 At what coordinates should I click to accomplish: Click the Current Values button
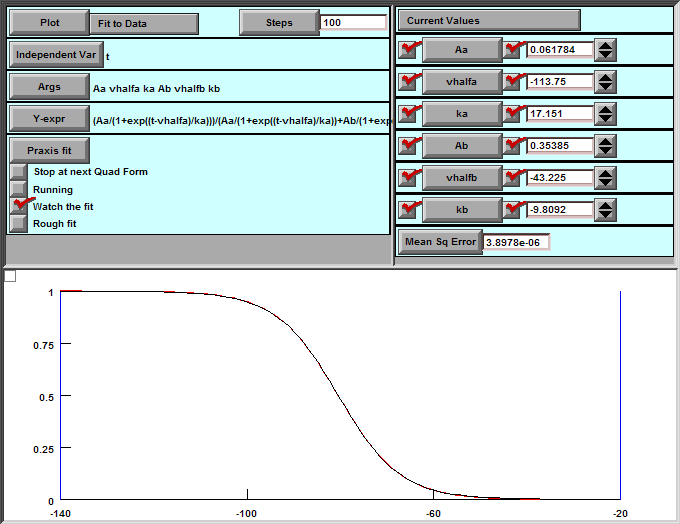[x=489, y=20]
